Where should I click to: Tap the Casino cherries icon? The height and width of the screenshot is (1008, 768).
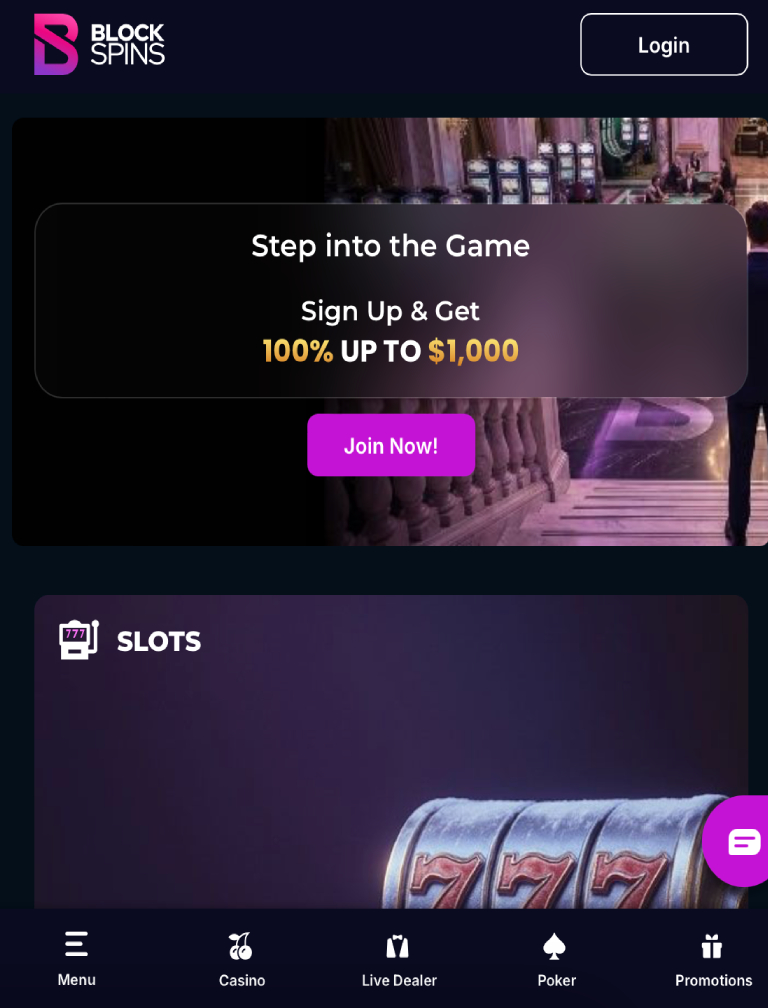[241, 946]
